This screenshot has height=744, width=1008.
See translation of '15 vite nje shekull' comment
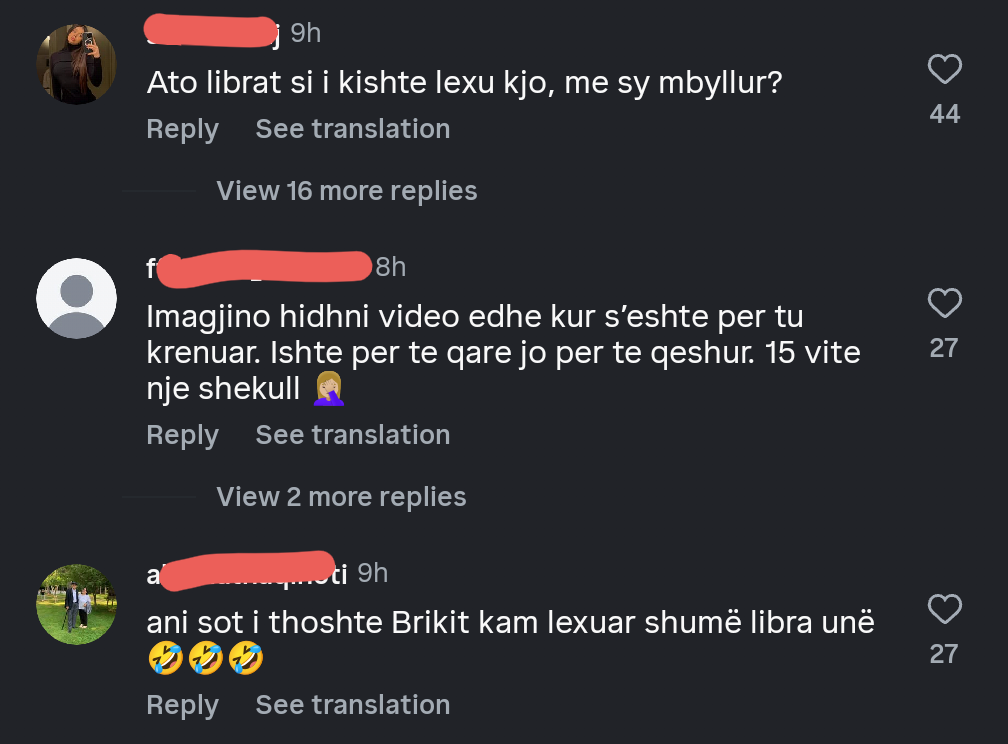[352, 435]
